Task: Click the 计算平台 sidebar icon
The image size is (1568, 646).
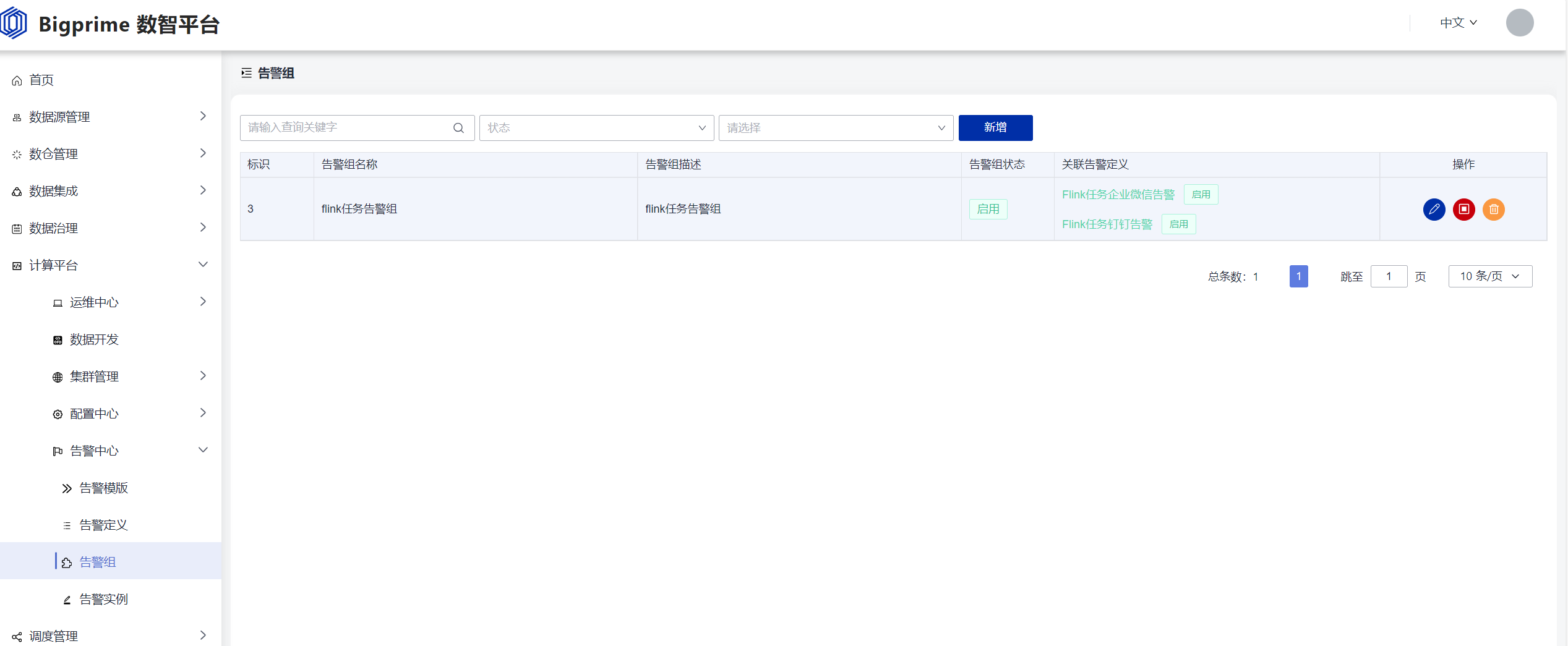Action: [x=17, y=266]
